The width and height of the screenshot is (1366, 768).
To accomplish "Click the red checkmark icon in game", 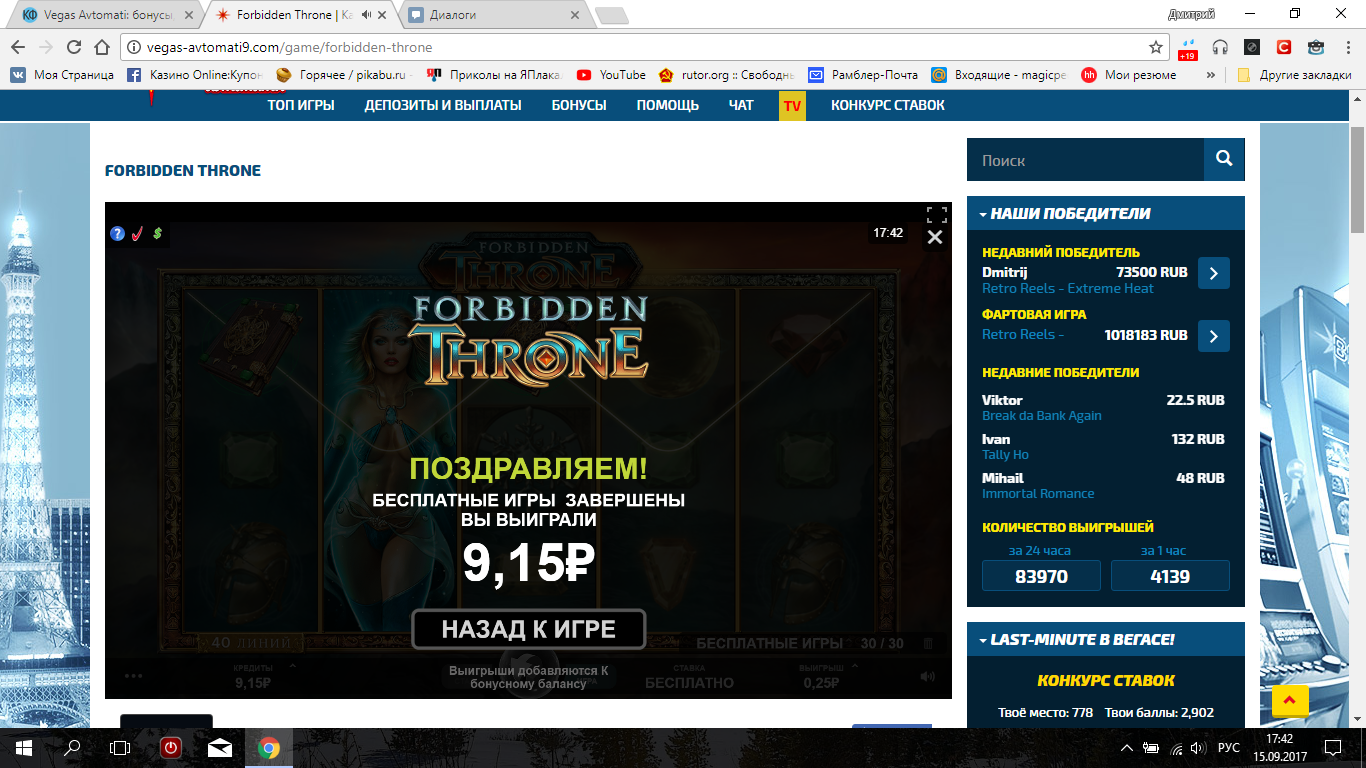I will [137, 234].
